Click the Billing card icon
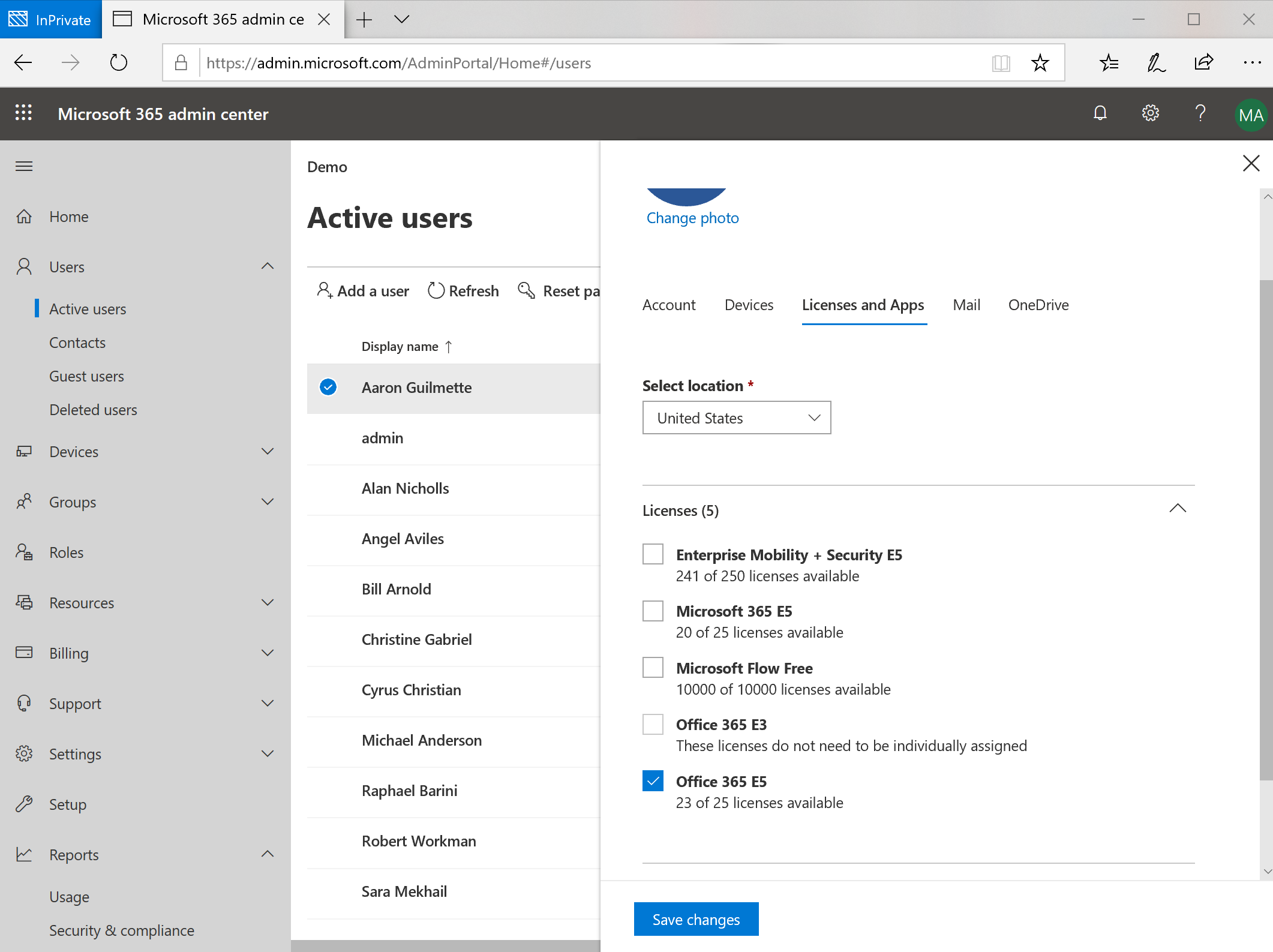Viewport: 1273px width, 952px height. (x=24, y=653)
